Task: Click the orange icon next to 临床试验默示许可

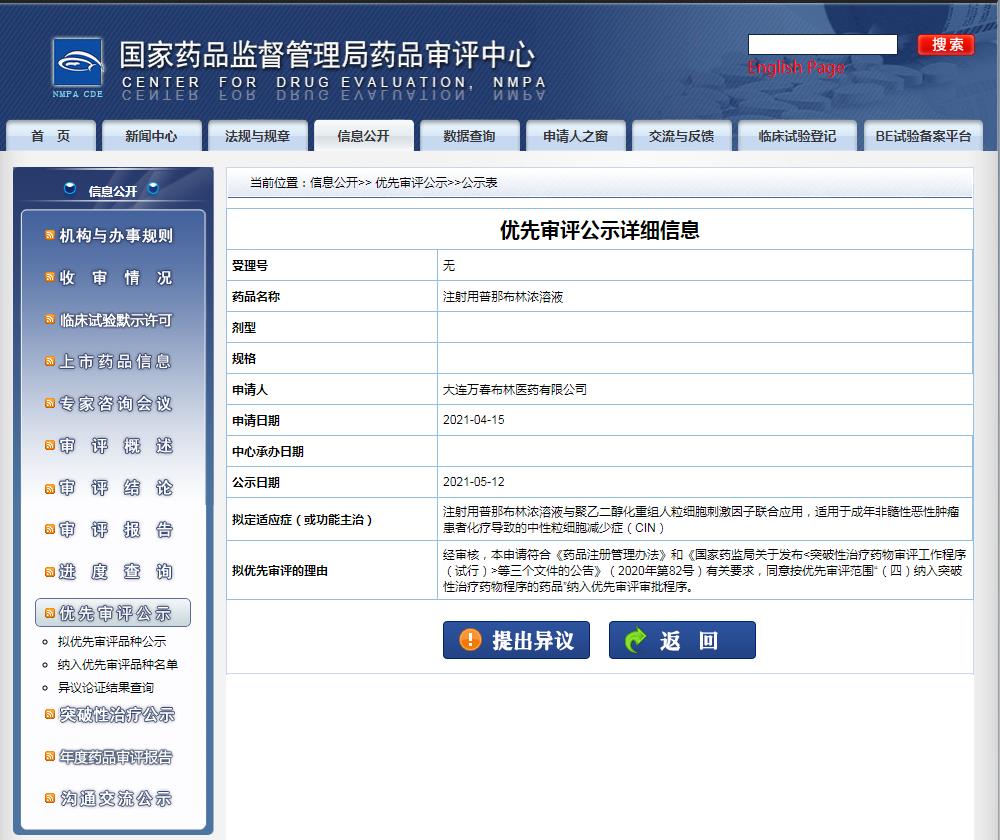Action: click(50, 320)
